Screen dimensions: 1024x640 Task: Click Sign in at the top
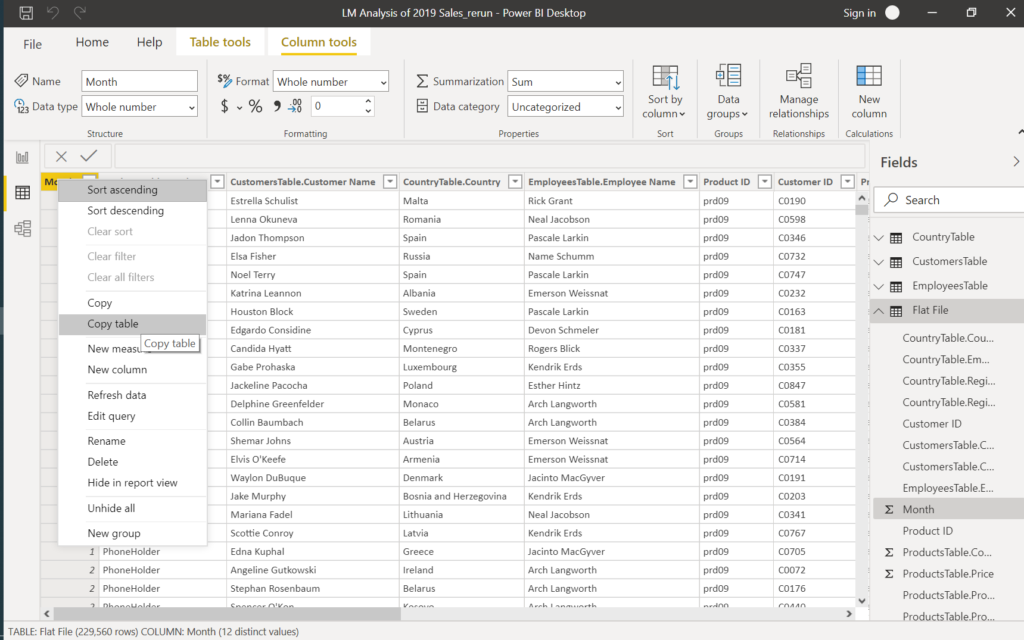tap(859, 13)
